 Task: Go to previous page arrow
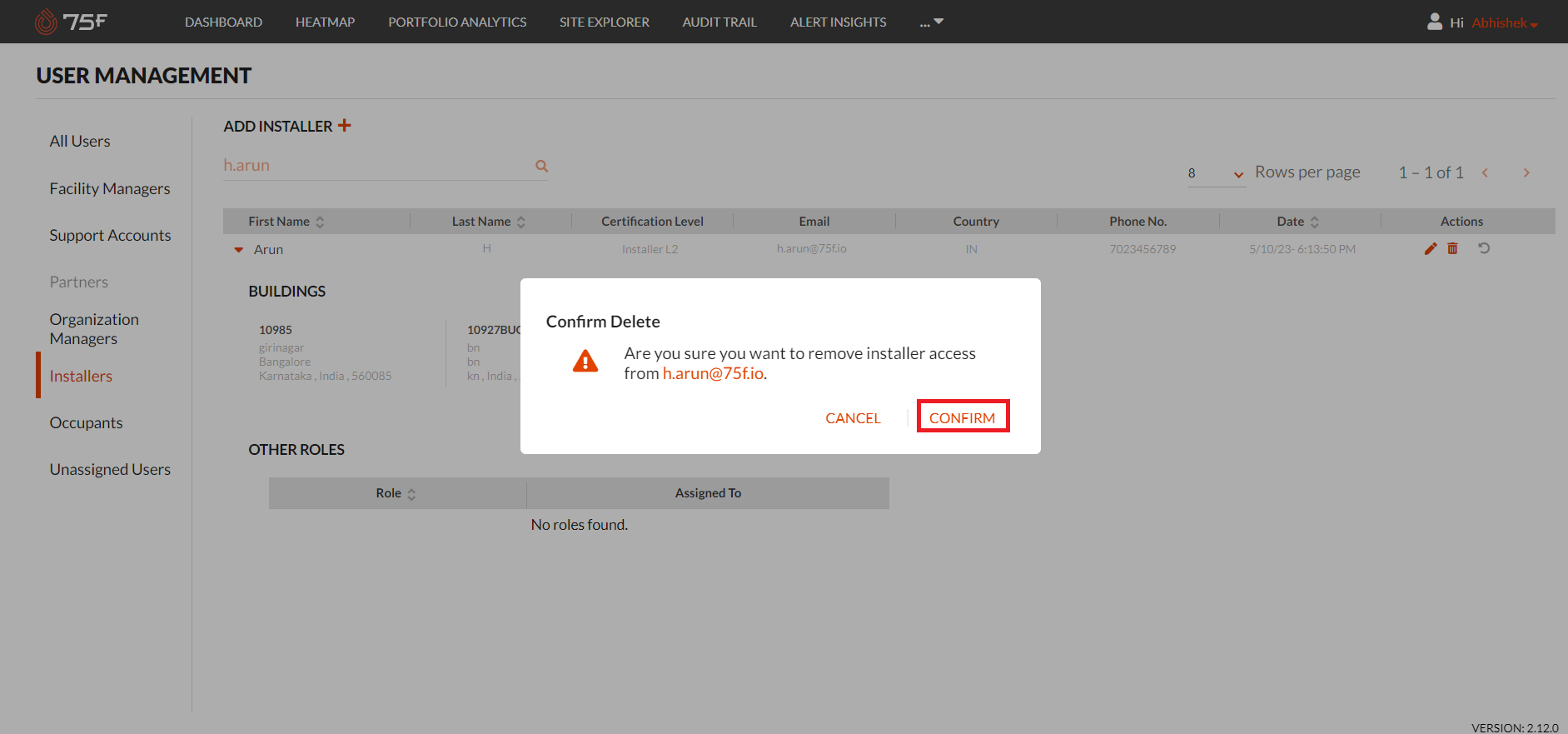[1485, 172]
